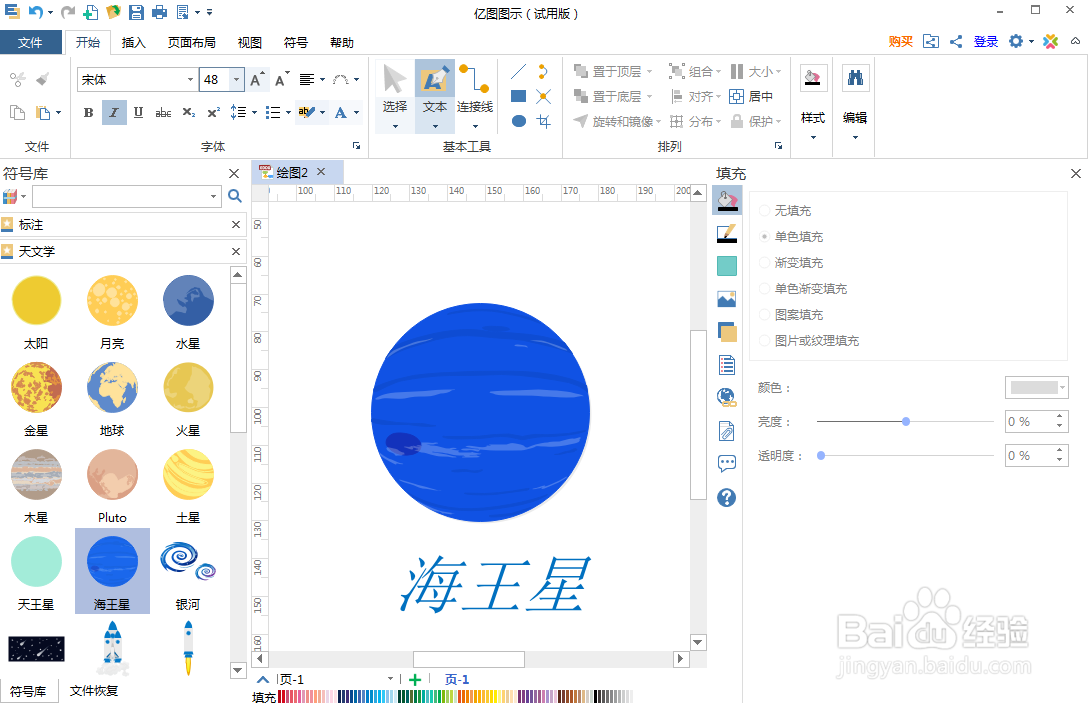Click the 购买 purchase link
This screenshot has width=1091, height=703.
coord(900,42)
